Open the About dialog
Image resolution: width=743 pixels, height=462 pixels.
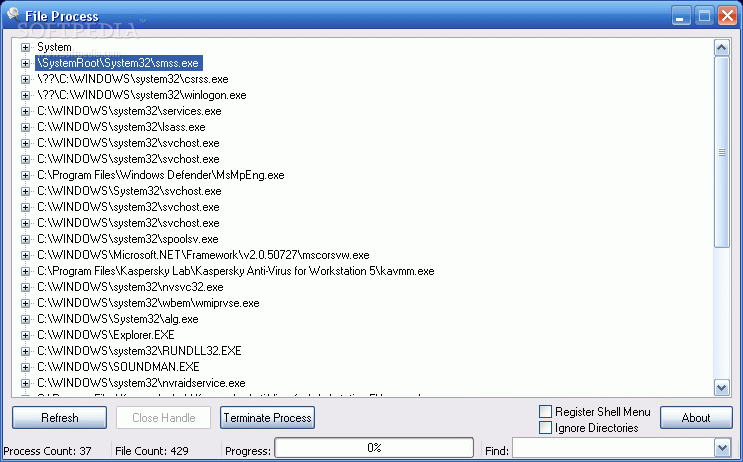point(696,417)
